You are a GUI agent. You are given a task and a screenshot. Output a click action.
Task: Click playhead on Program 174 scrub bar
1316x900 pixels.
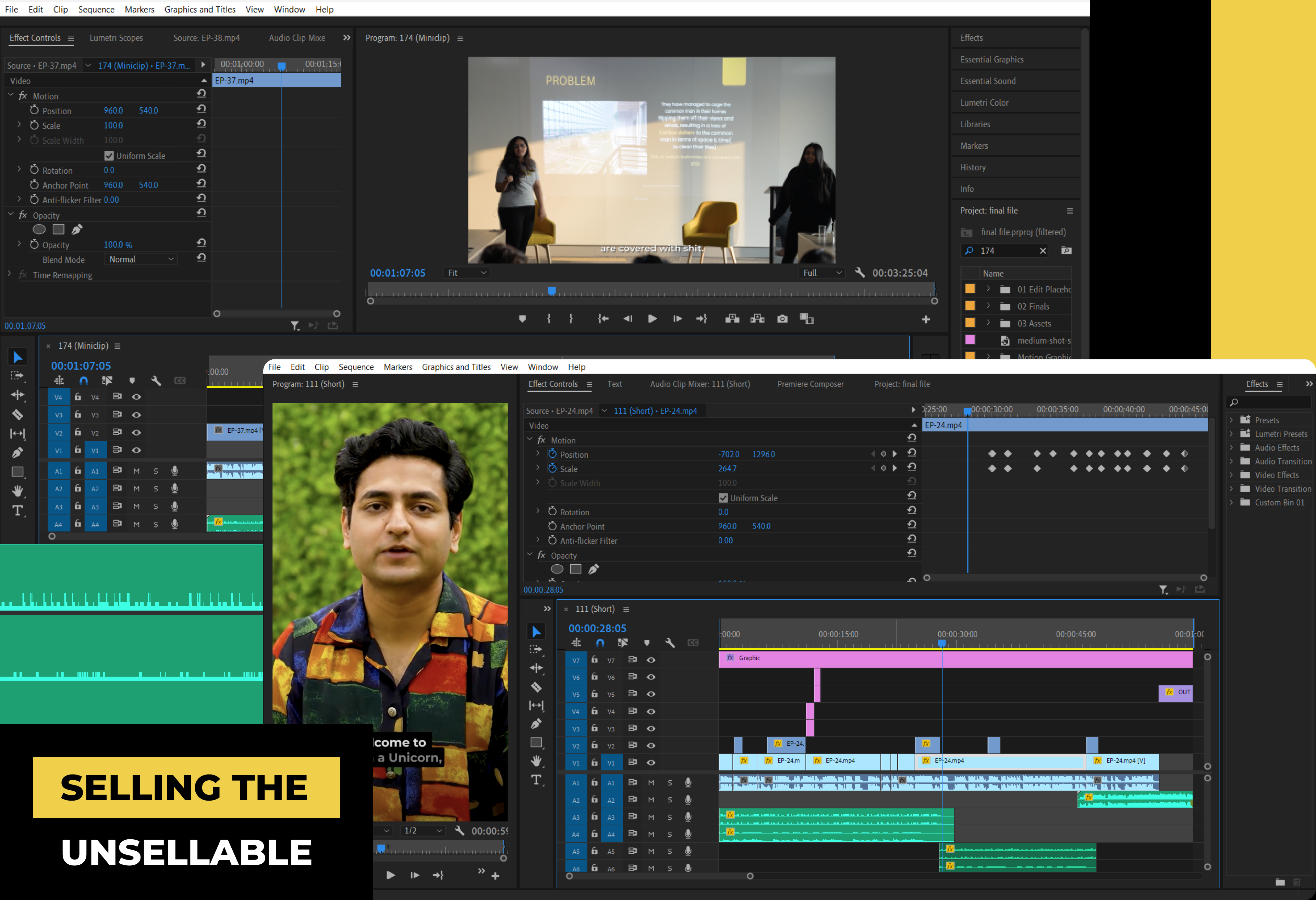551,291
